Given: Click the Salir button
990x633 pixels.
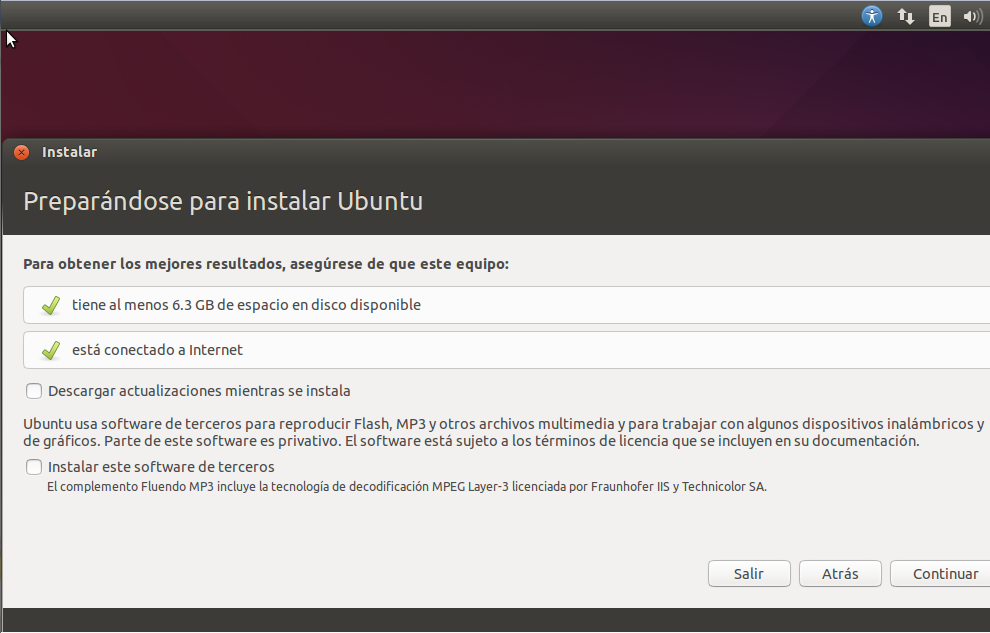Looking at the screenshot, I should click(x=749, y=574).
